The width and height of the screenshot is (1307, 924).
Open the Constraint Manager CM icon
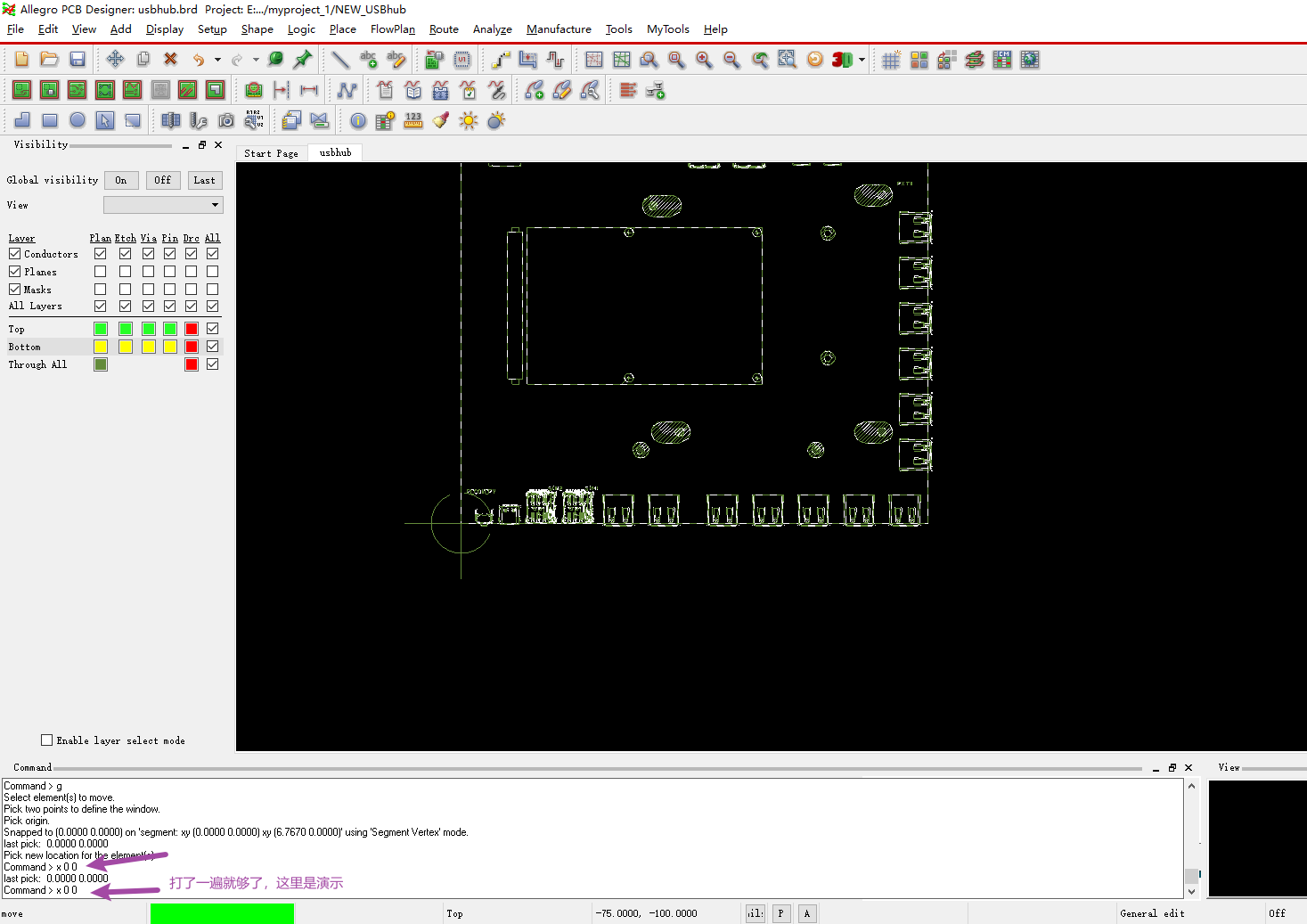click(x=1002, y=60)
